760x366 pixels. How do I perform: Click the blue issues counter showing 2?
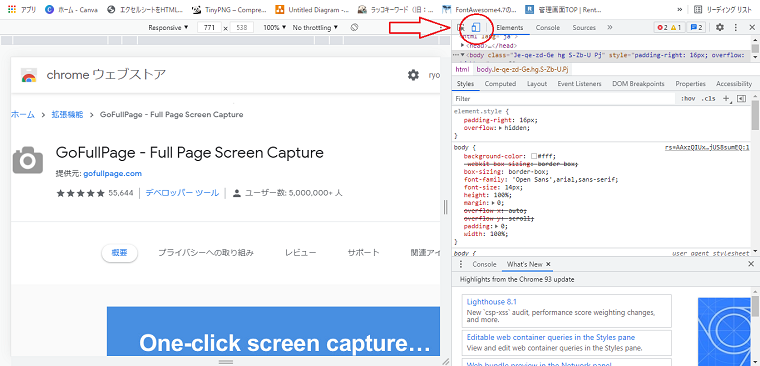coord(696,28)
